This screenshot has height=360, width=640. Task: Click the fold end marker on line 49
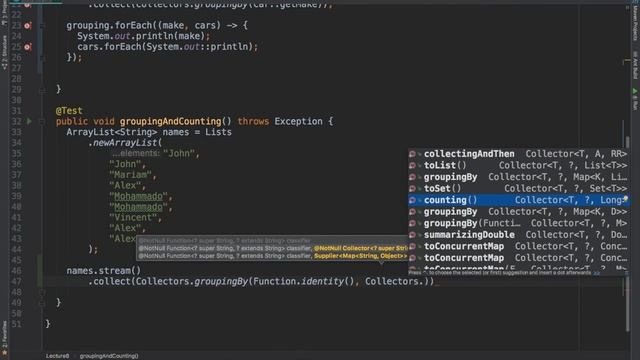pyautogui.click(x=42, y=303)
